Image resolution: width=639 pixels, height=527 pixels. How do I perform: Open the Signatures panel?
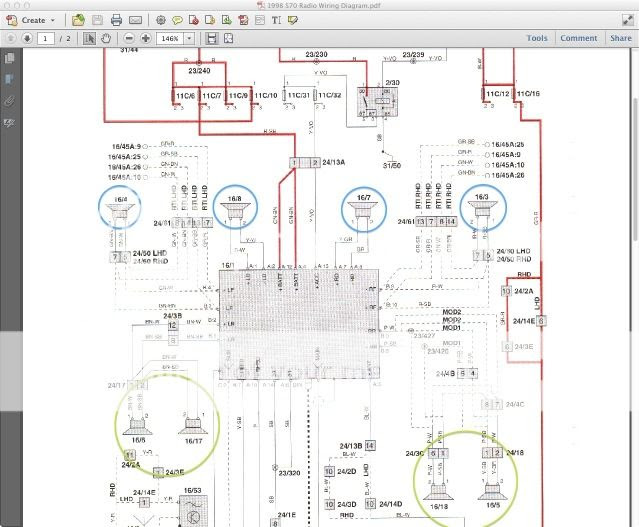9,123
